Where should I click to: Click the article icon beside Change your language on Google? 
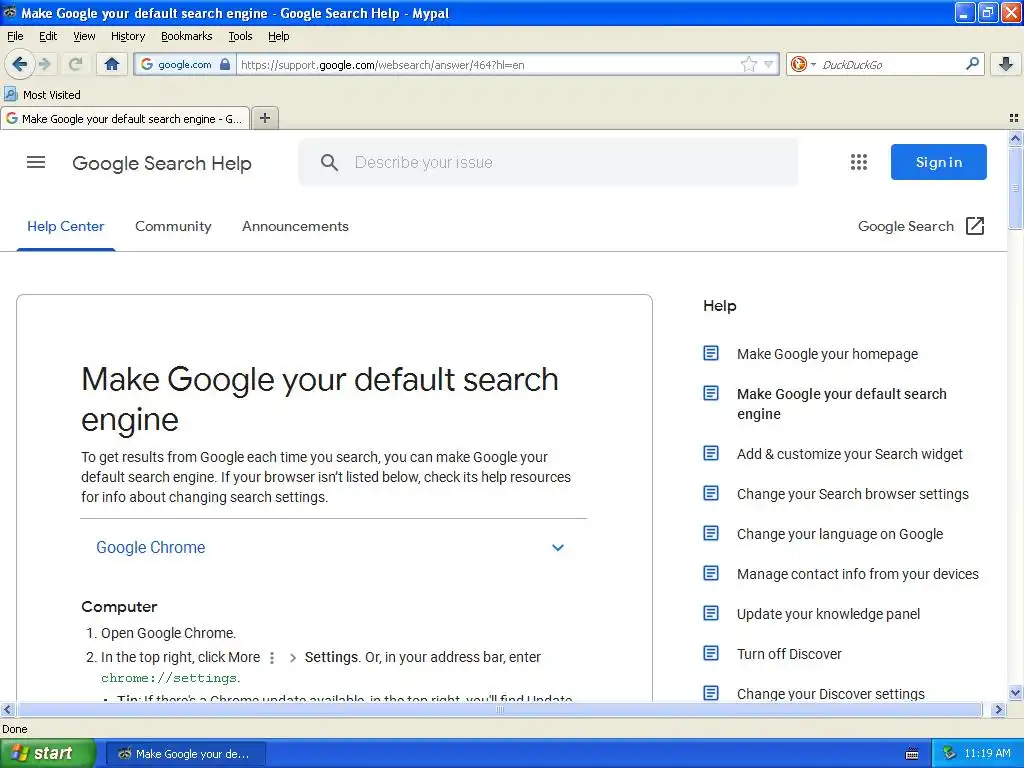tap(711, 534)
